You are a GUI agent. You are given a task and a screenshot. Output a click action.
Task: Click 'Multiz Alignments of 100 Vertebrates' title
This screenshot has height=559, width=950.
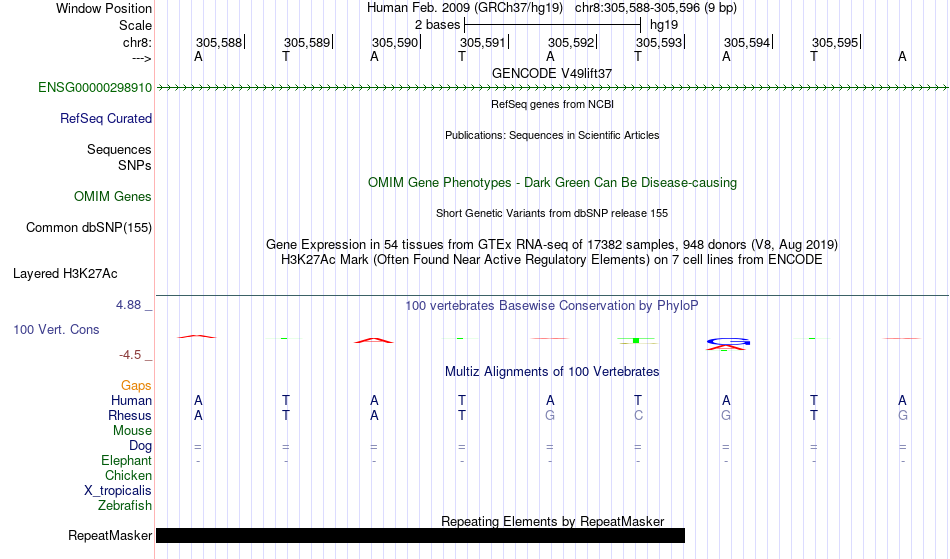pos(552,372)
